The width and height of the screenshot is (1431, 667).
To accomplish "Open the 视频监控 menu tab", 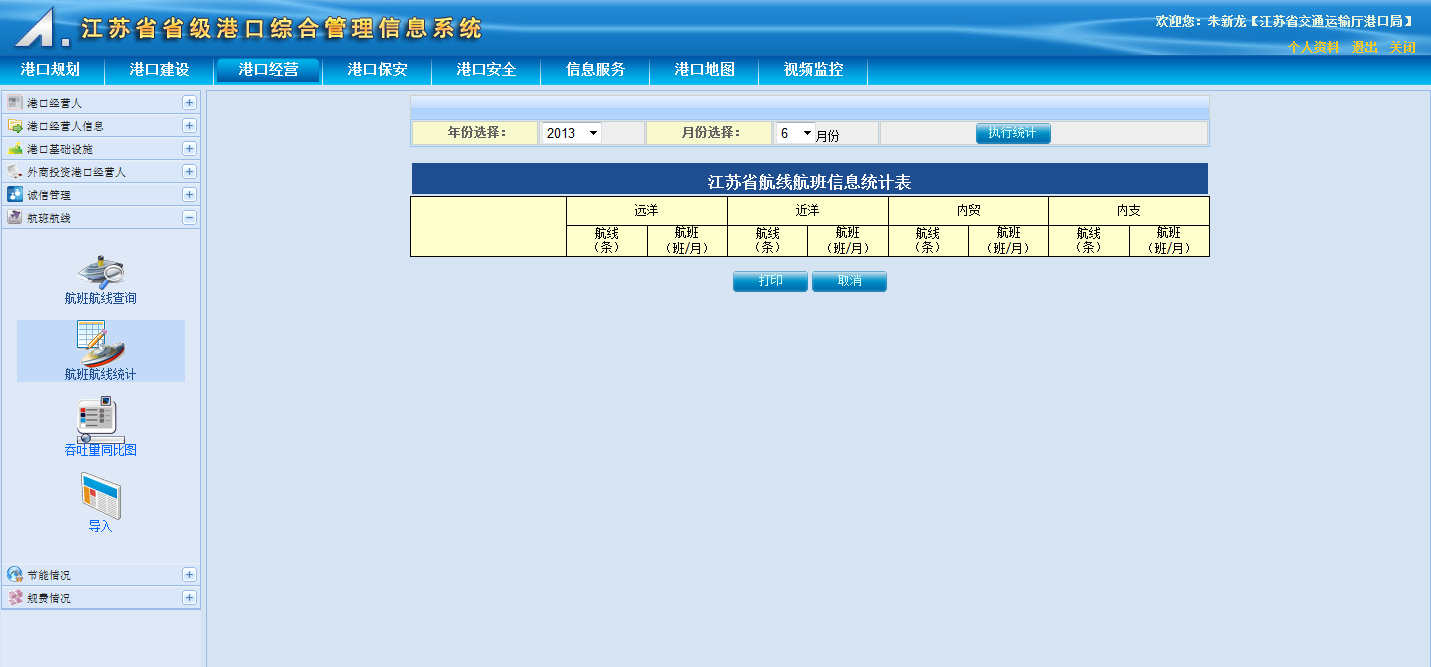I will pyautogui.click(x=813, y=70).
